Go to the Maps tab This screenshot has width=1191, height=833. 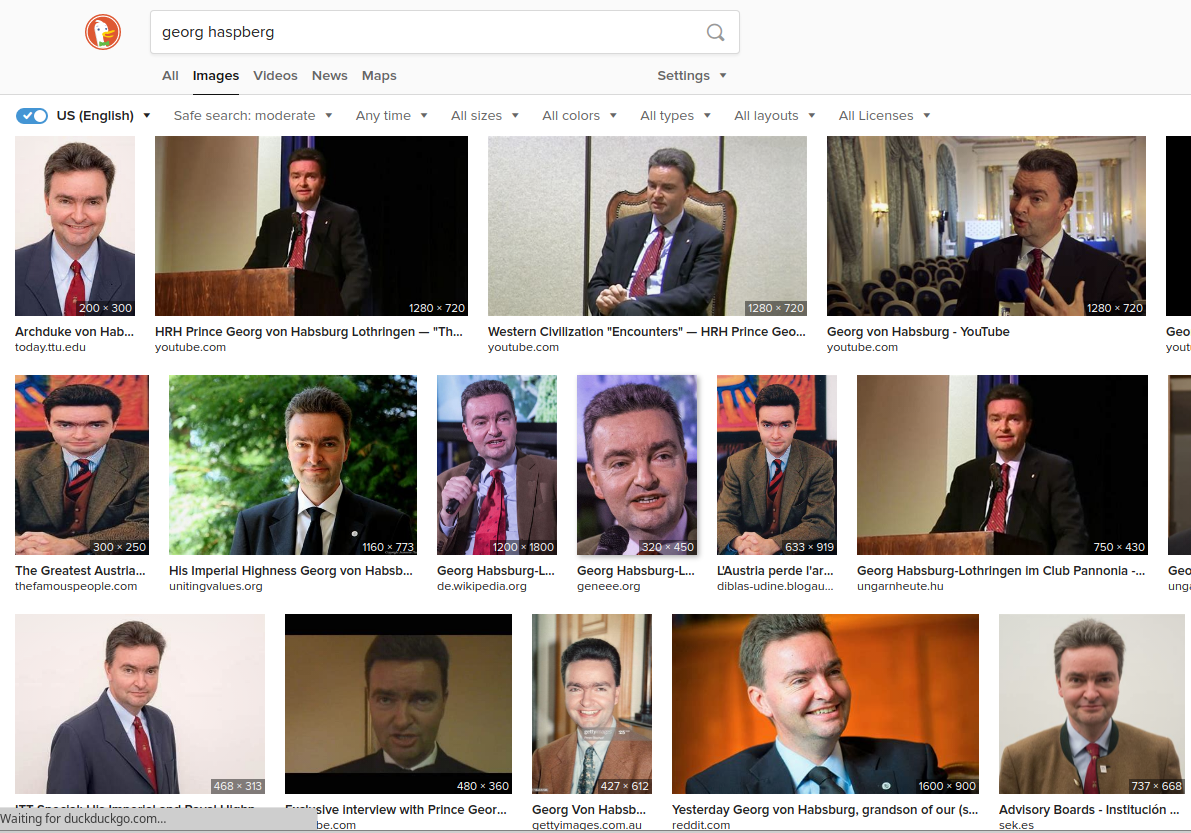(379, 75)
